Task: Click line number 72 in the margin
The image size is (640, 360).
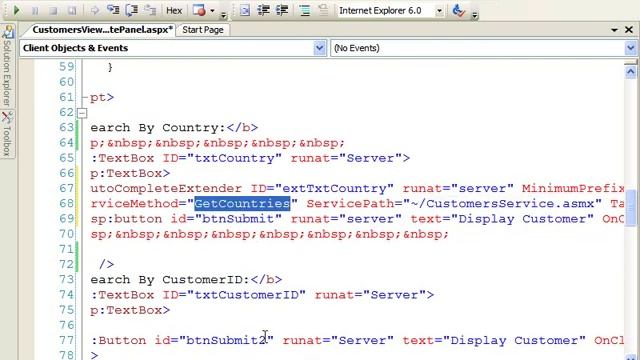Action: click(x=67, y=264)
